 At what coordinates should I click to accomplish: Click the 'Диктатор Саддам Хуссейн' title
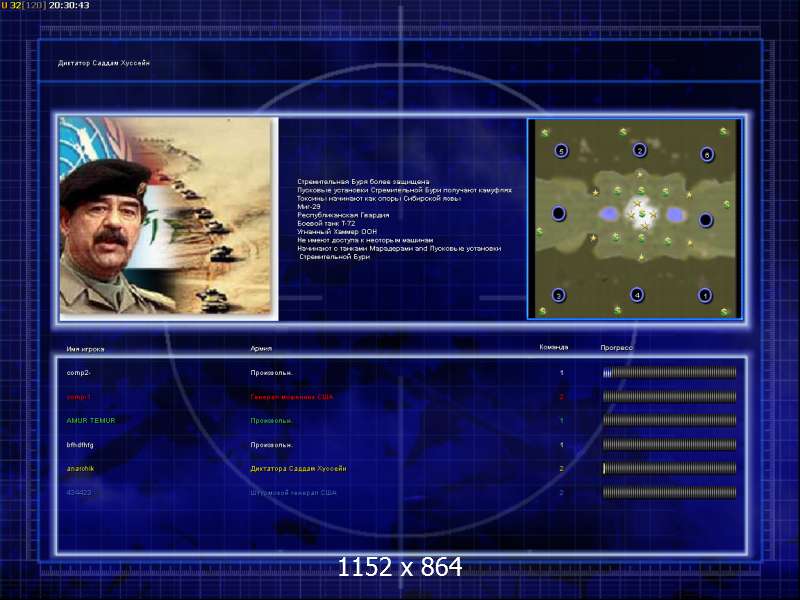click(x=104, y=63)
